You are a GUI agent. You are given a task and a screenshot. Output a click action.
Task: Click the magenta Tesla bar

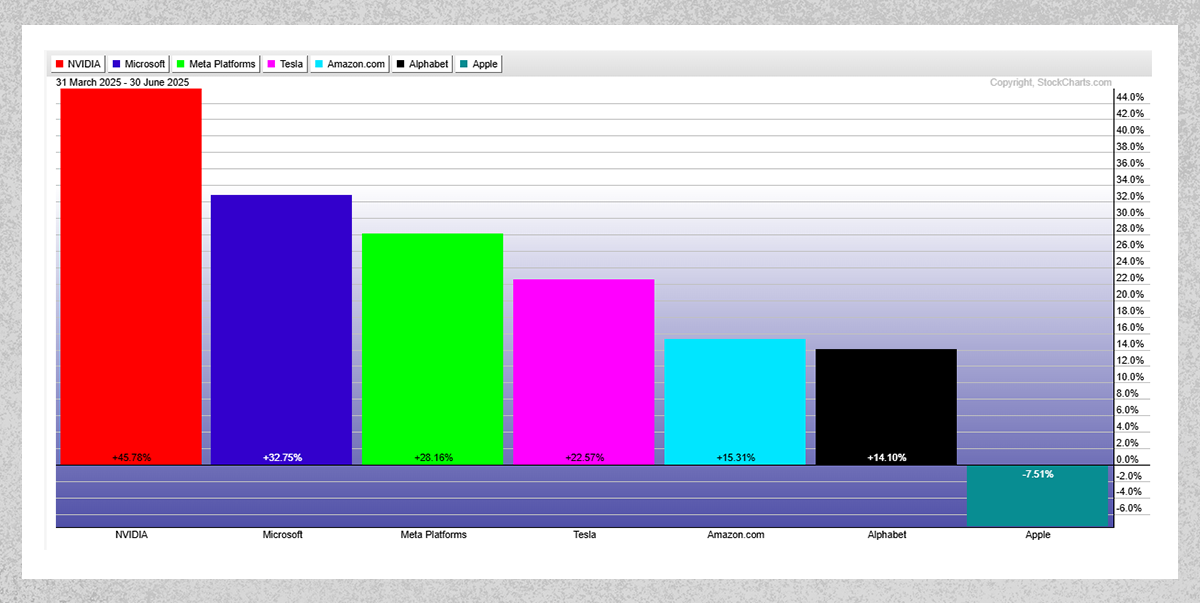[x=584, y=372]
